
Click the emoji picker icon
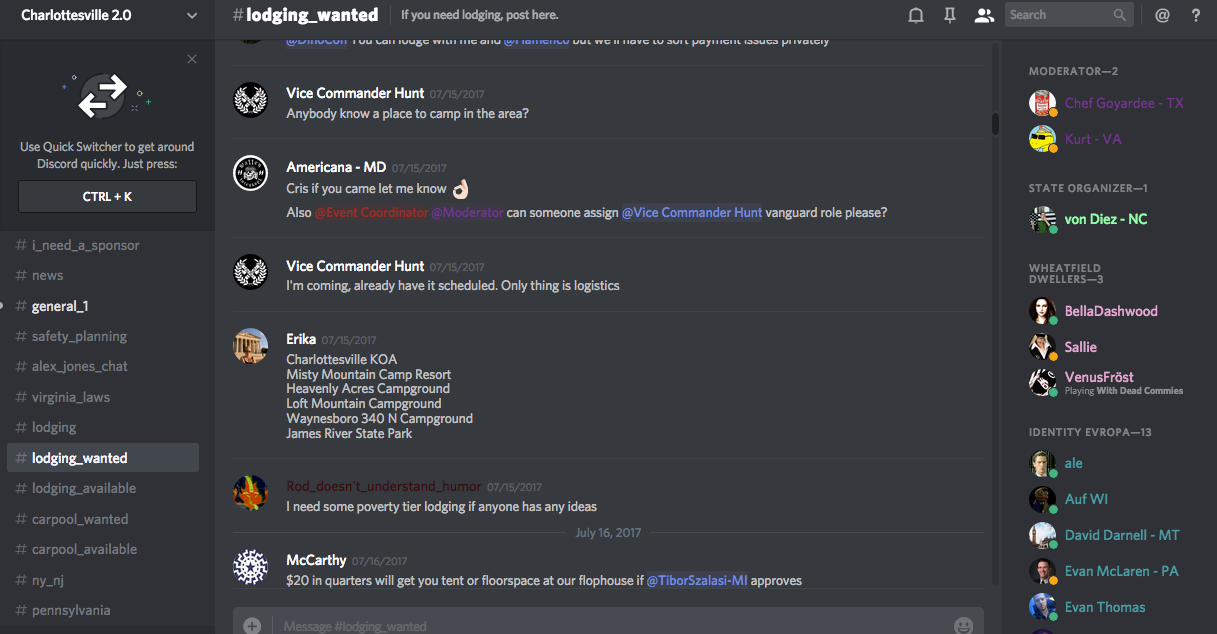(x=963, y=625)
